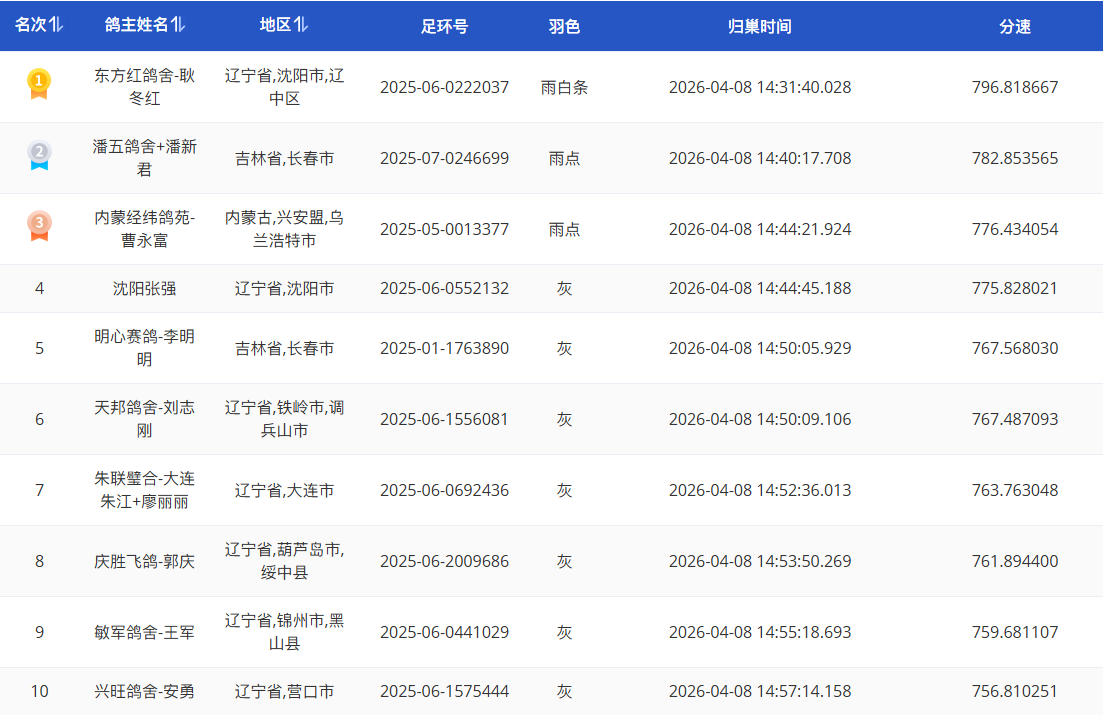Click ring number 2025-07-0246699

[444, 158]
